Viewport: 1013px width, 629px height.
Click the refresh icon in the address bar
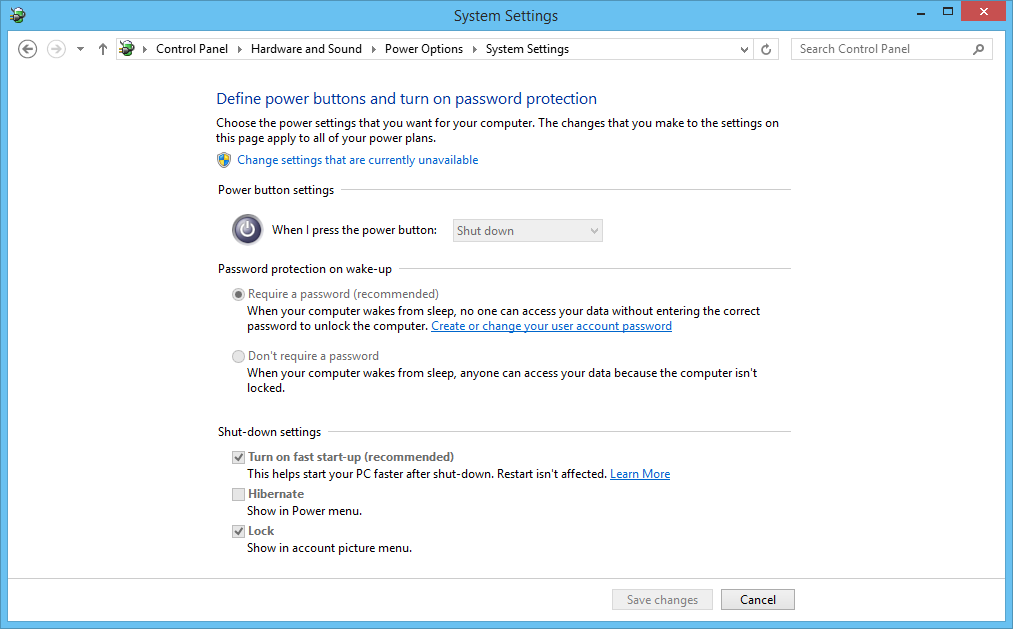point(766,48)
